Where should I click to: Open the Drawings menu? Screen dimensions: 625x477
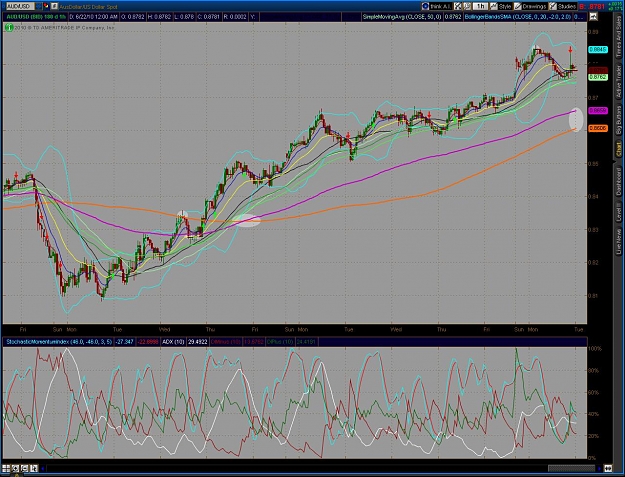[x=530, y=6]
